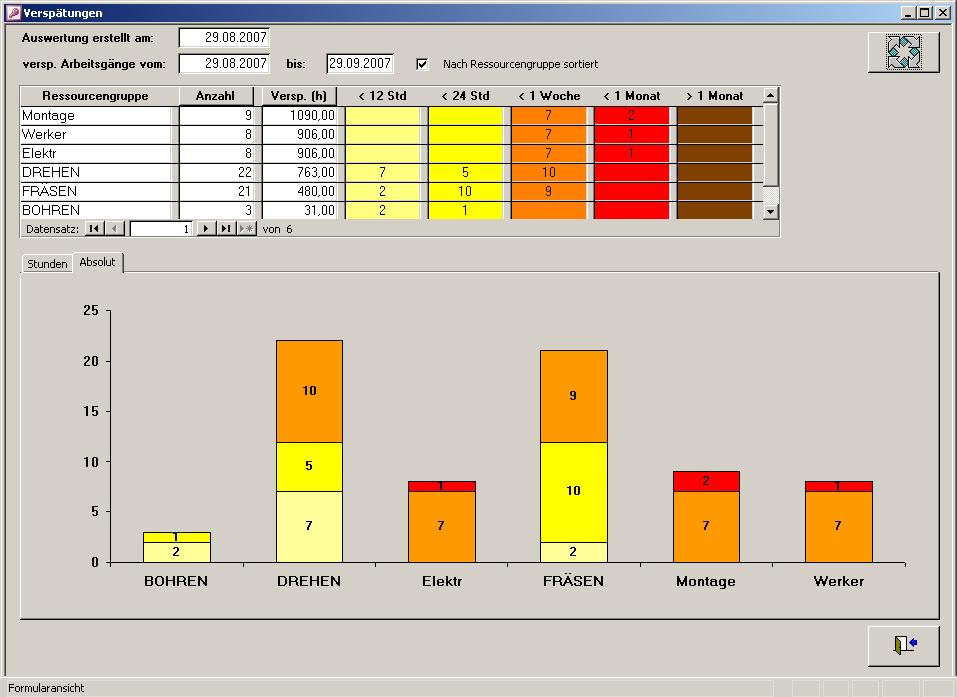957x697 pixels.
Task: Click table scrollbar up arrow
Action: tap(770, 95)
